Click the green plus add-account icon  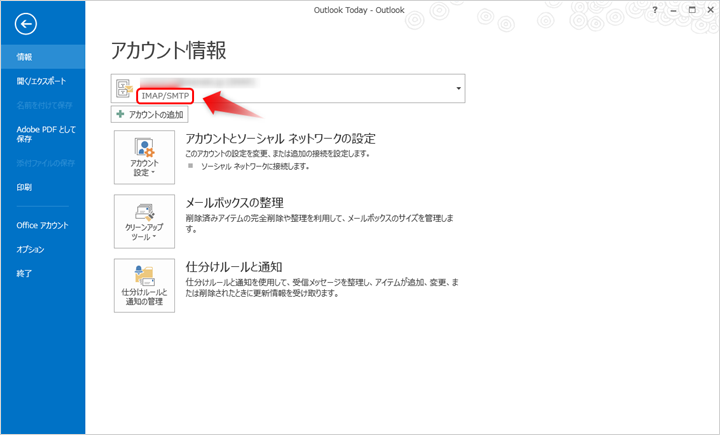click(x=120, y=114)
